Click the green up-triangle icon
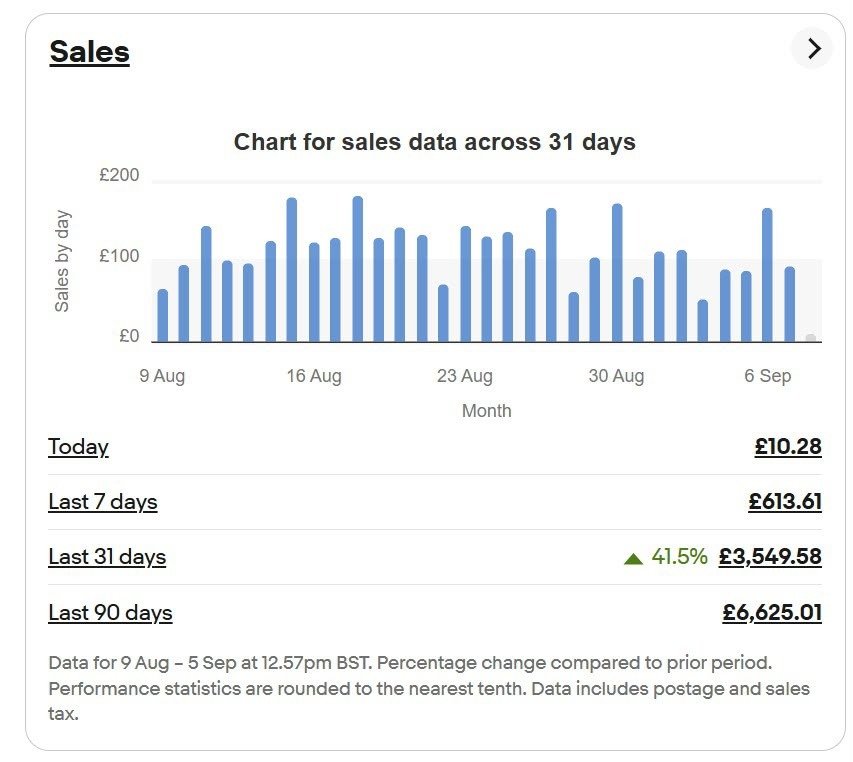The image size is (853, 762). (x=633, y=559)
